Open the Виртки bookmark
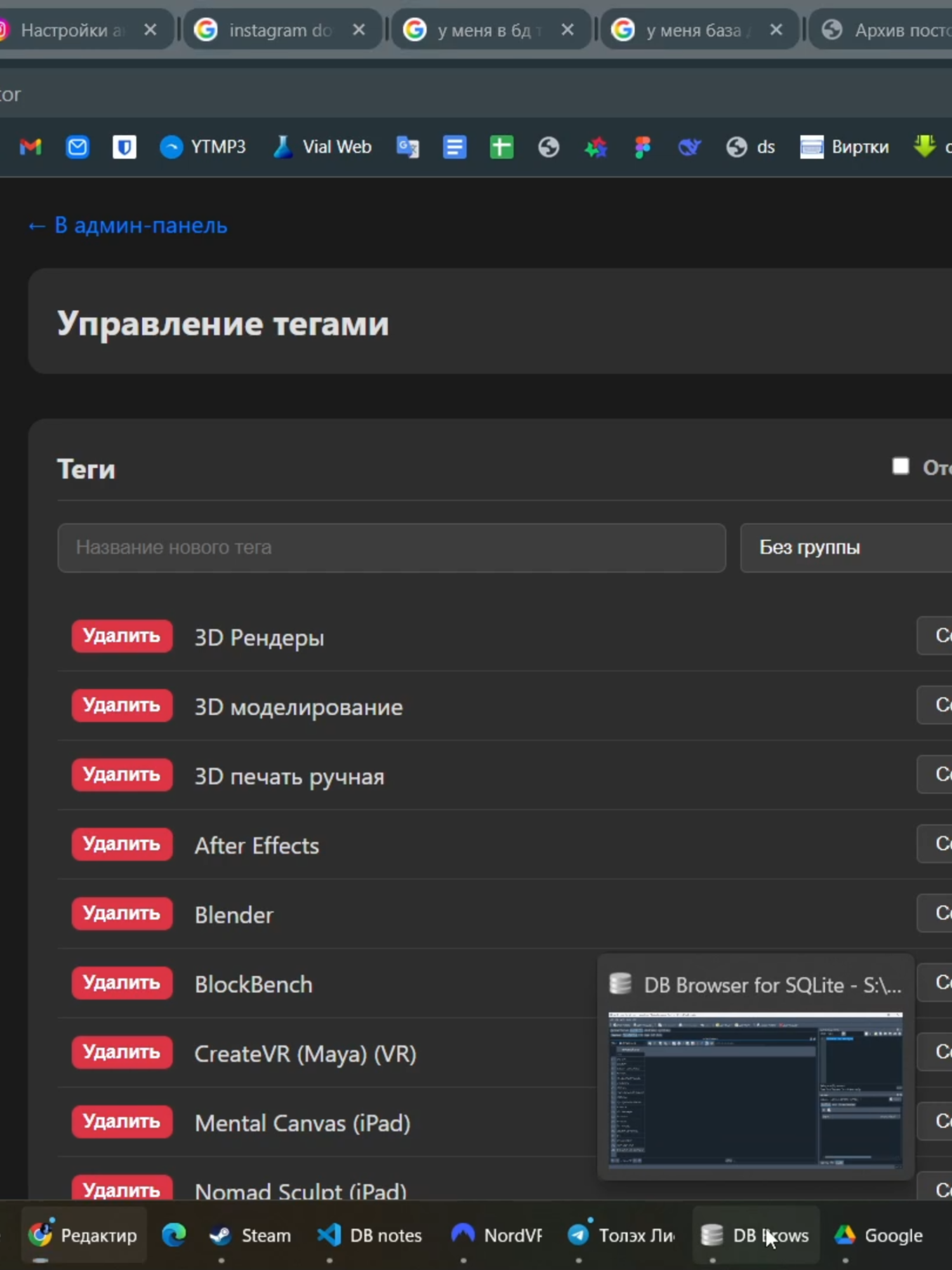This screenshot has height=1270, width=952. (x=844, y=147)
